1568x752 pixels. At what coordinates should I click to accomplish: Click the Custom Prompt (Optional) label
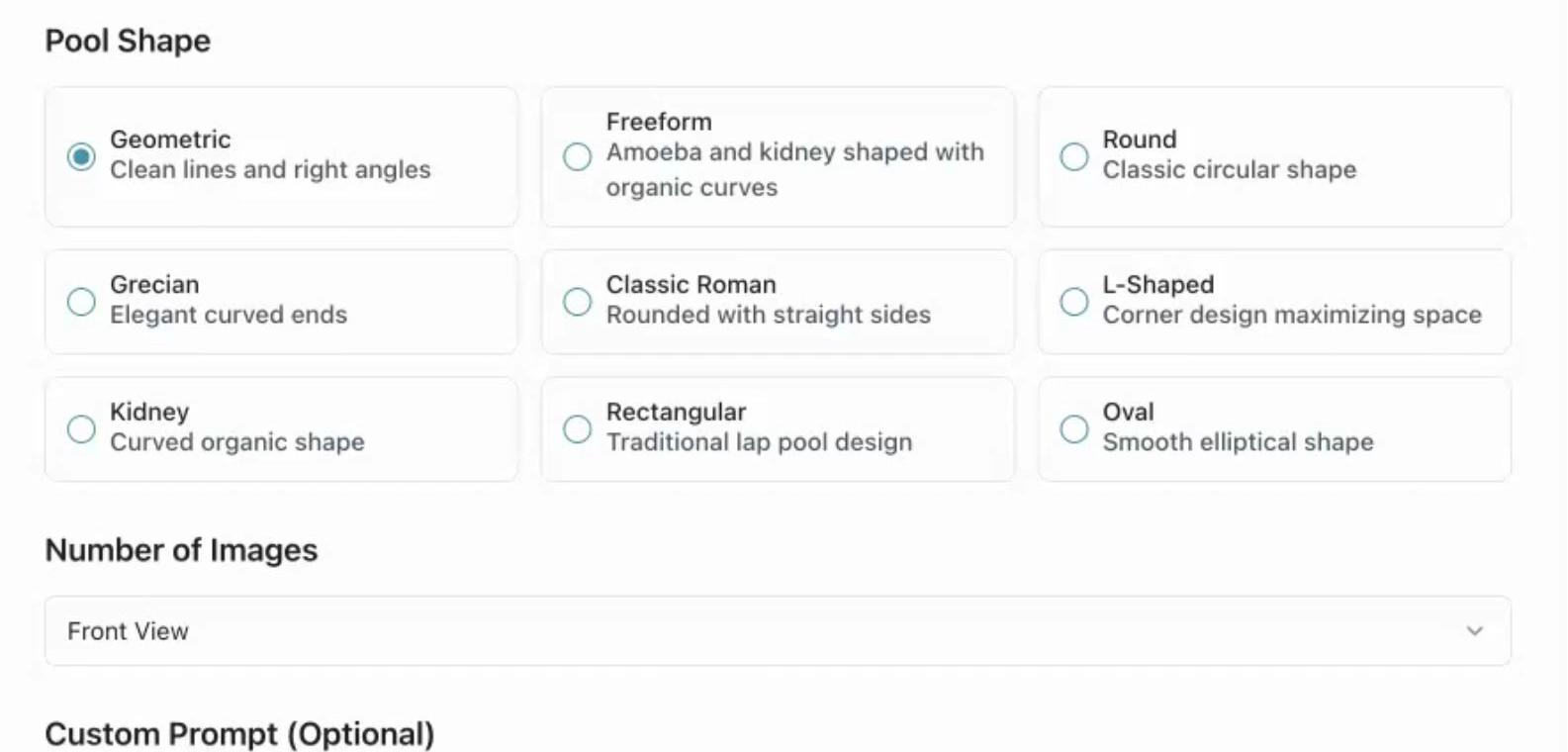coord(239,733)
